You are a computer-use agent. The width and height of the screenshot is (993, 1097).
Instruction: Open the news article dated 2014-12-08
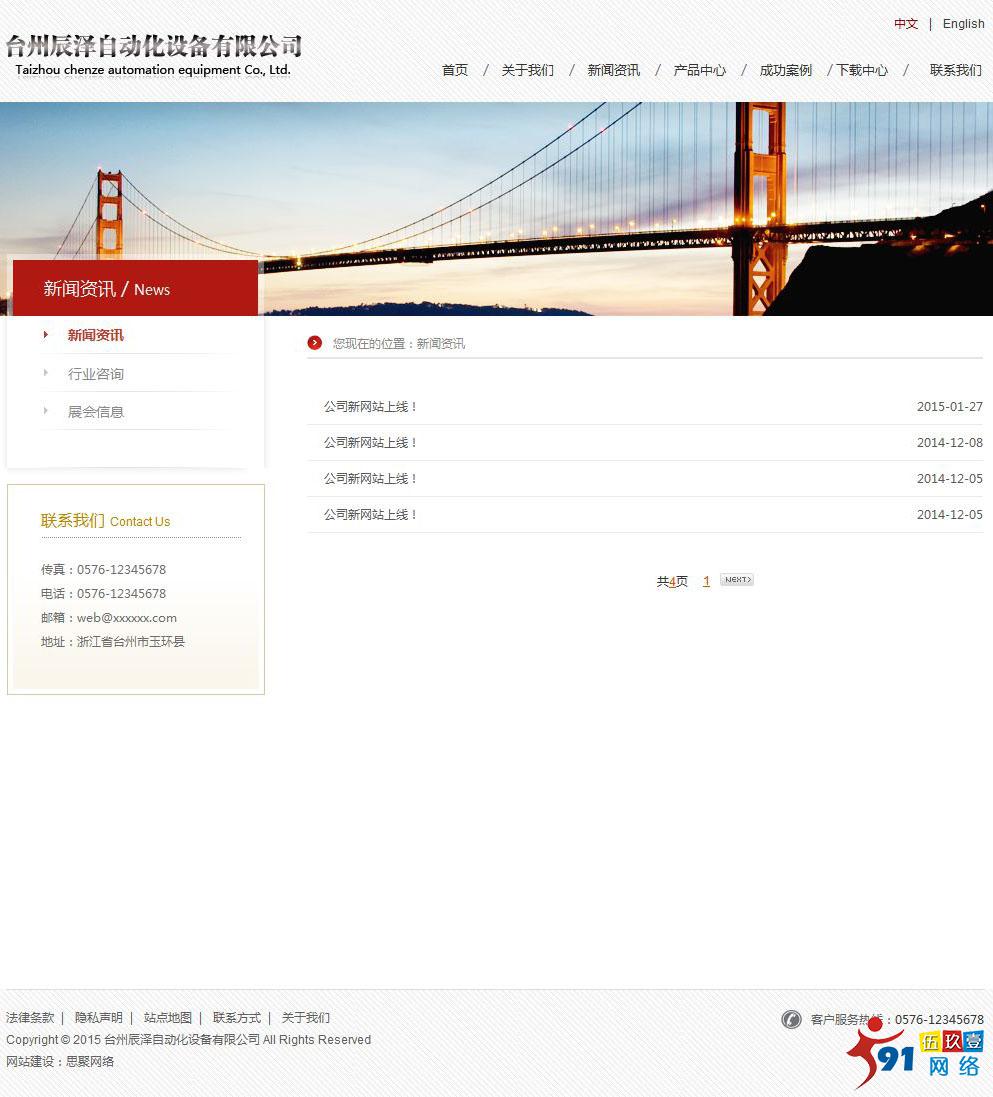(x=370, y=443)
